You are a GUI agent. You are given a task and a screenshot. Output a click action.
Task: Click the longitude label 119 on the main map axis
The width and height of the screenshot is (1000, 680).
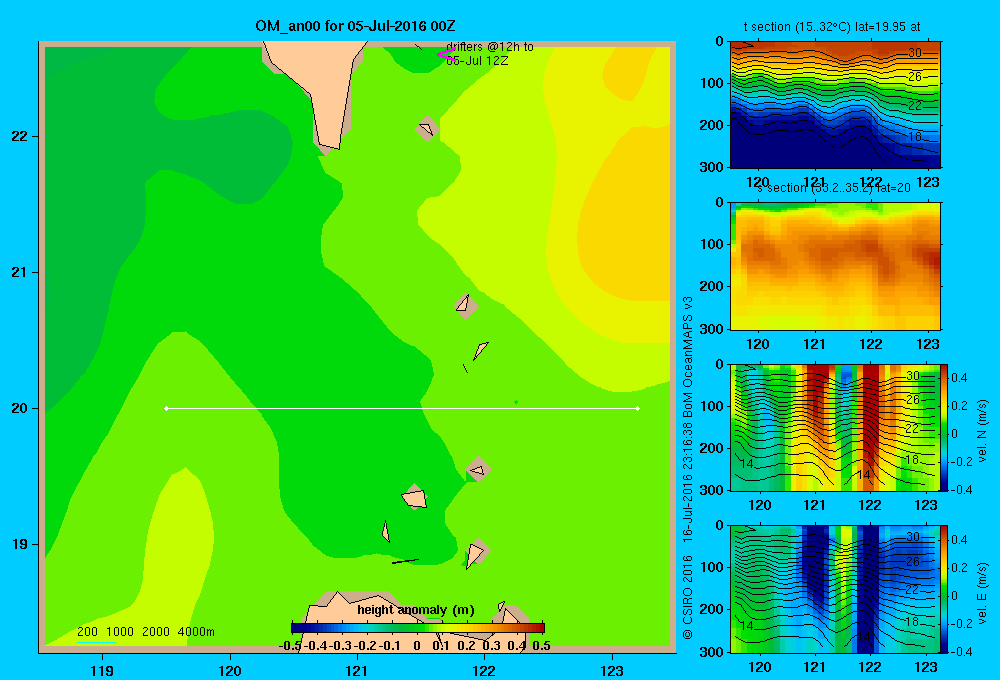pyautogui.click(x=102, y=670)
